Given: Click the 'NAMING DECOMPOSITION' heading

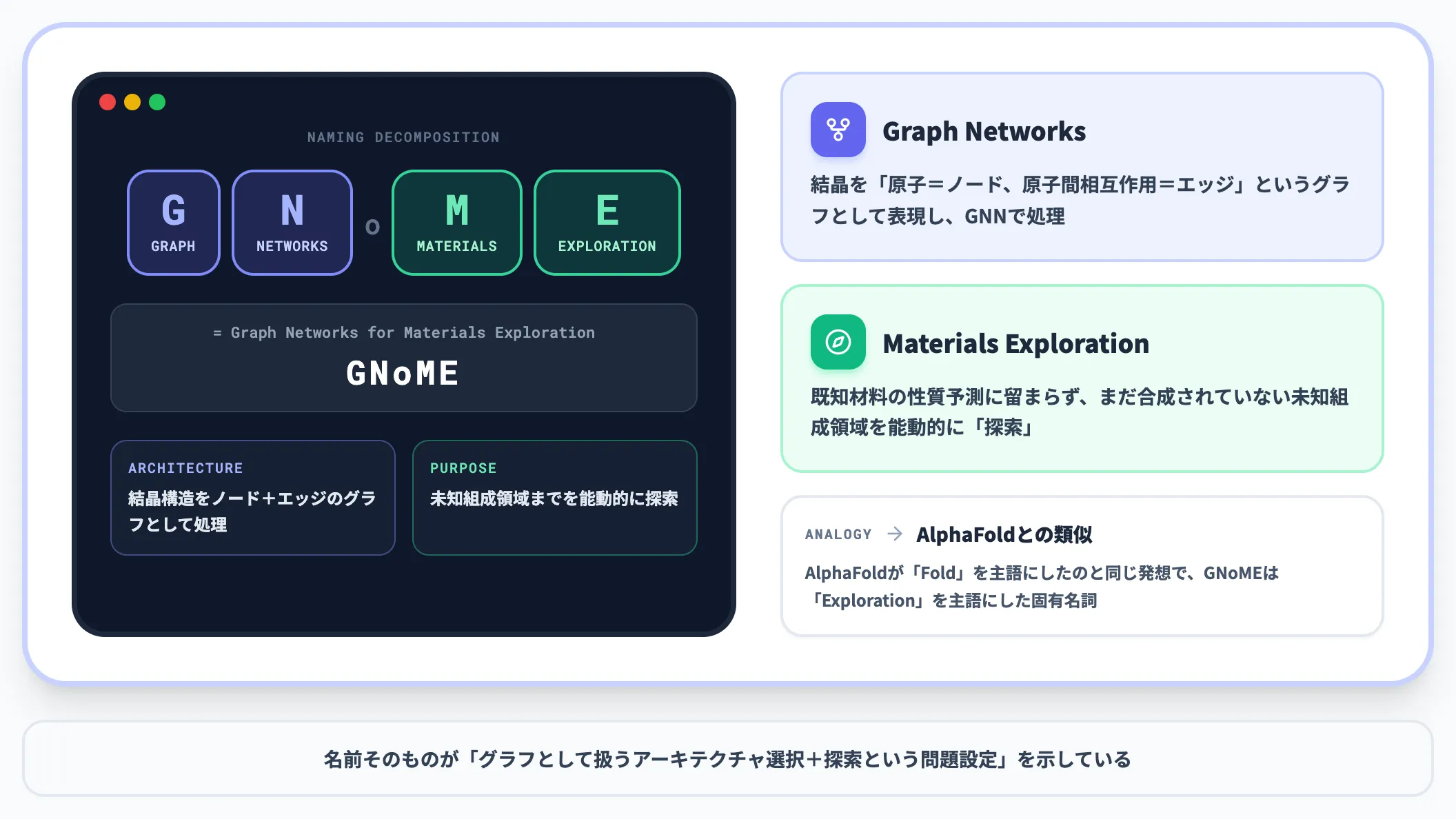Looking at the screenshot, I should tap(403, 137).
